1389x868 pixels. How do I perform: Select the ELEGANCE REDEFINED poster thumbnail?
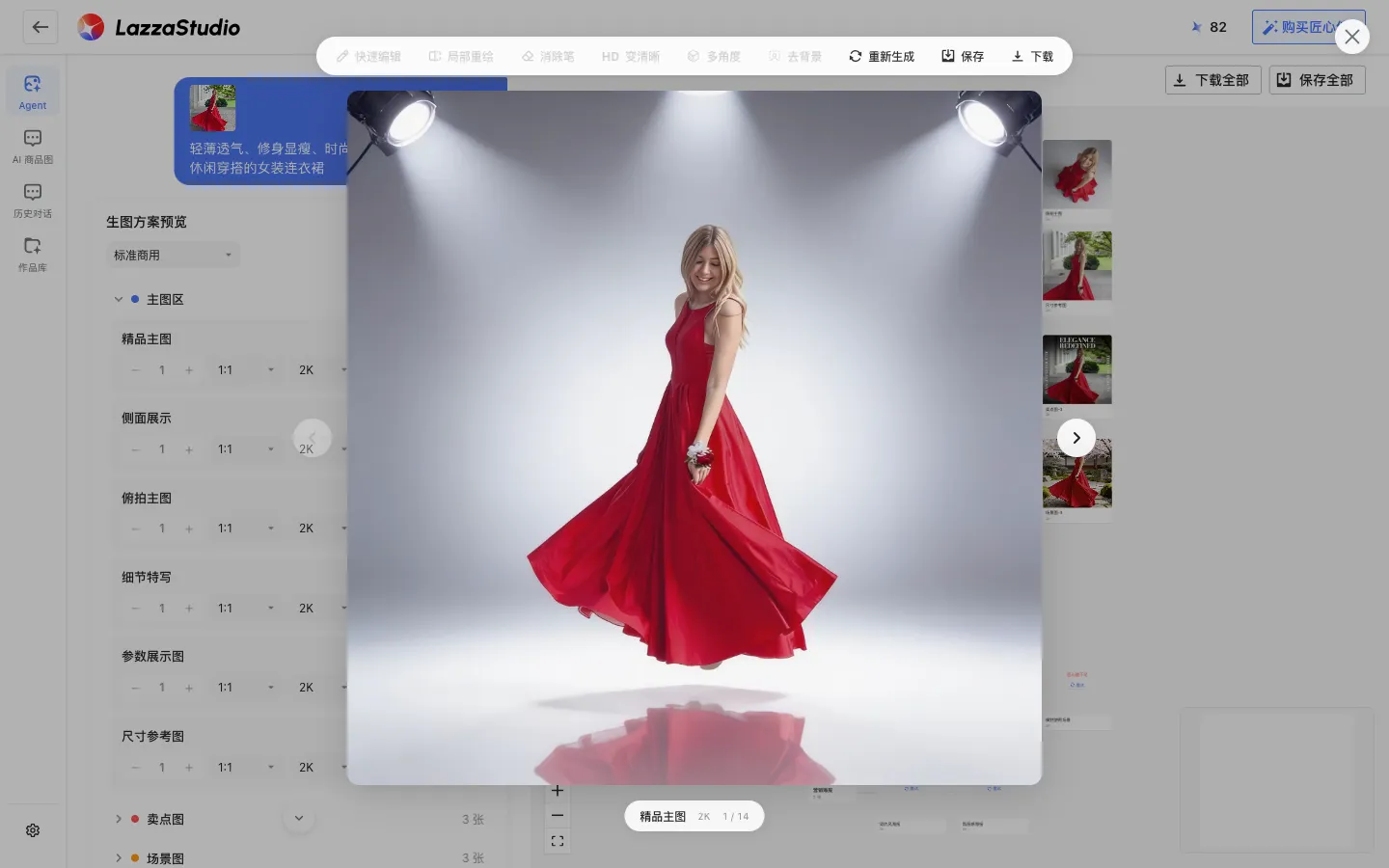(1077, 369)
